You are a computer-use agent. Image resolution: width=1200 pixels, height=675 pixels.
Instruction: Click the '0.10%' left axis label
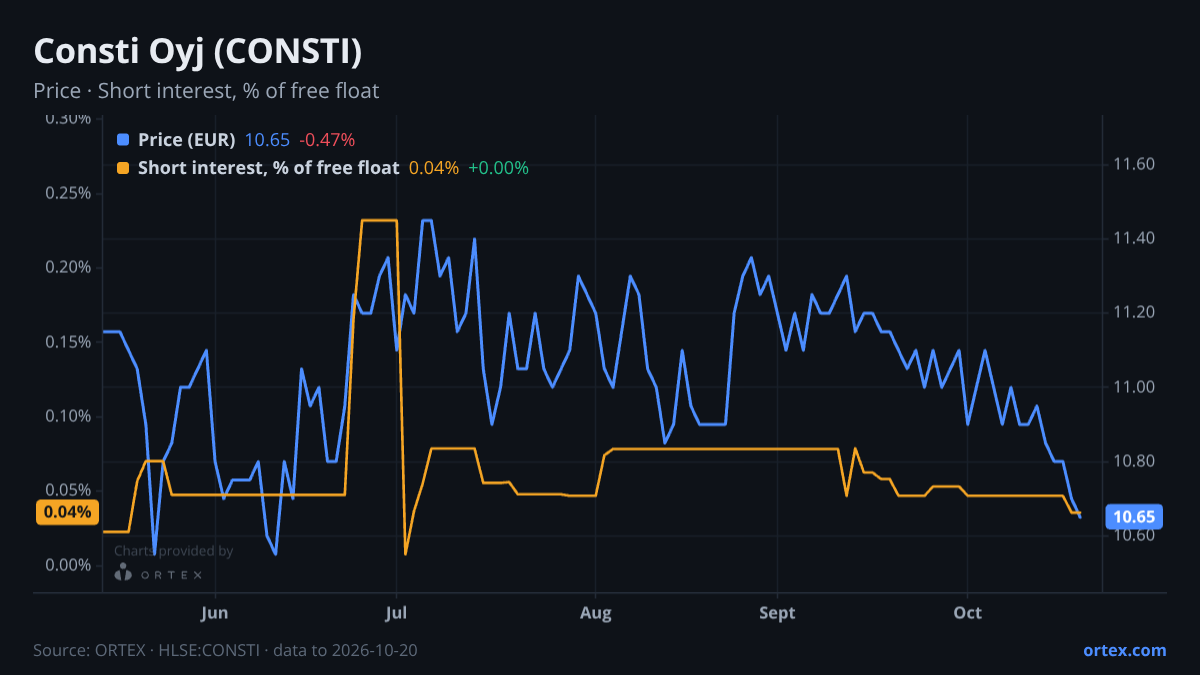pos(69,416)
